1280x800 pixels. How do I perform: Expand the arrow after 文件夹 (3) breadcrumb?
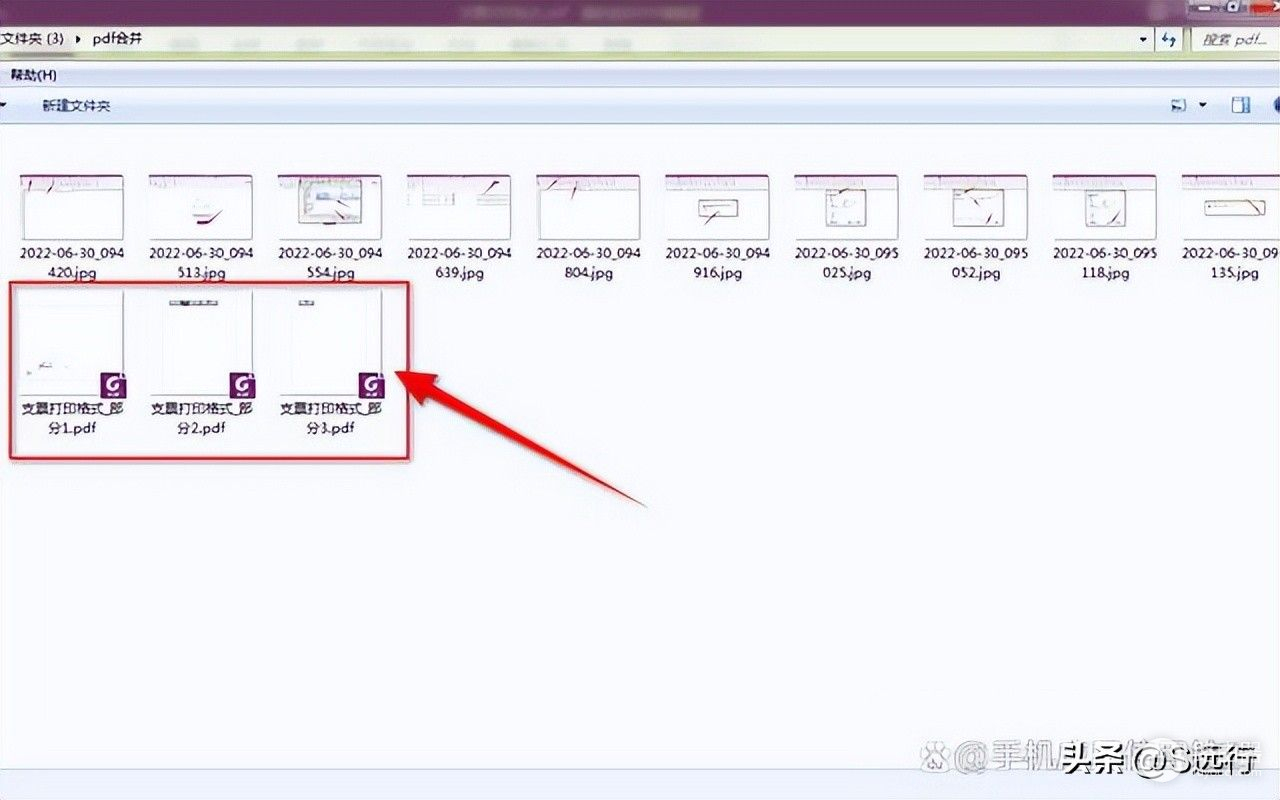tap(77, 39)
